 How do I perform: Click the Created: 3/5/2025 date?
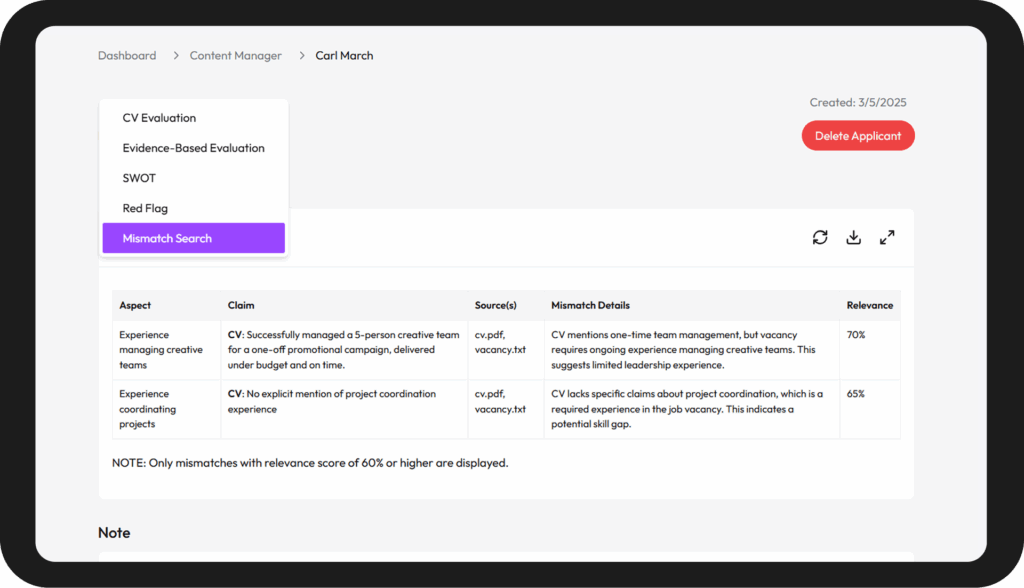point(858,103)
